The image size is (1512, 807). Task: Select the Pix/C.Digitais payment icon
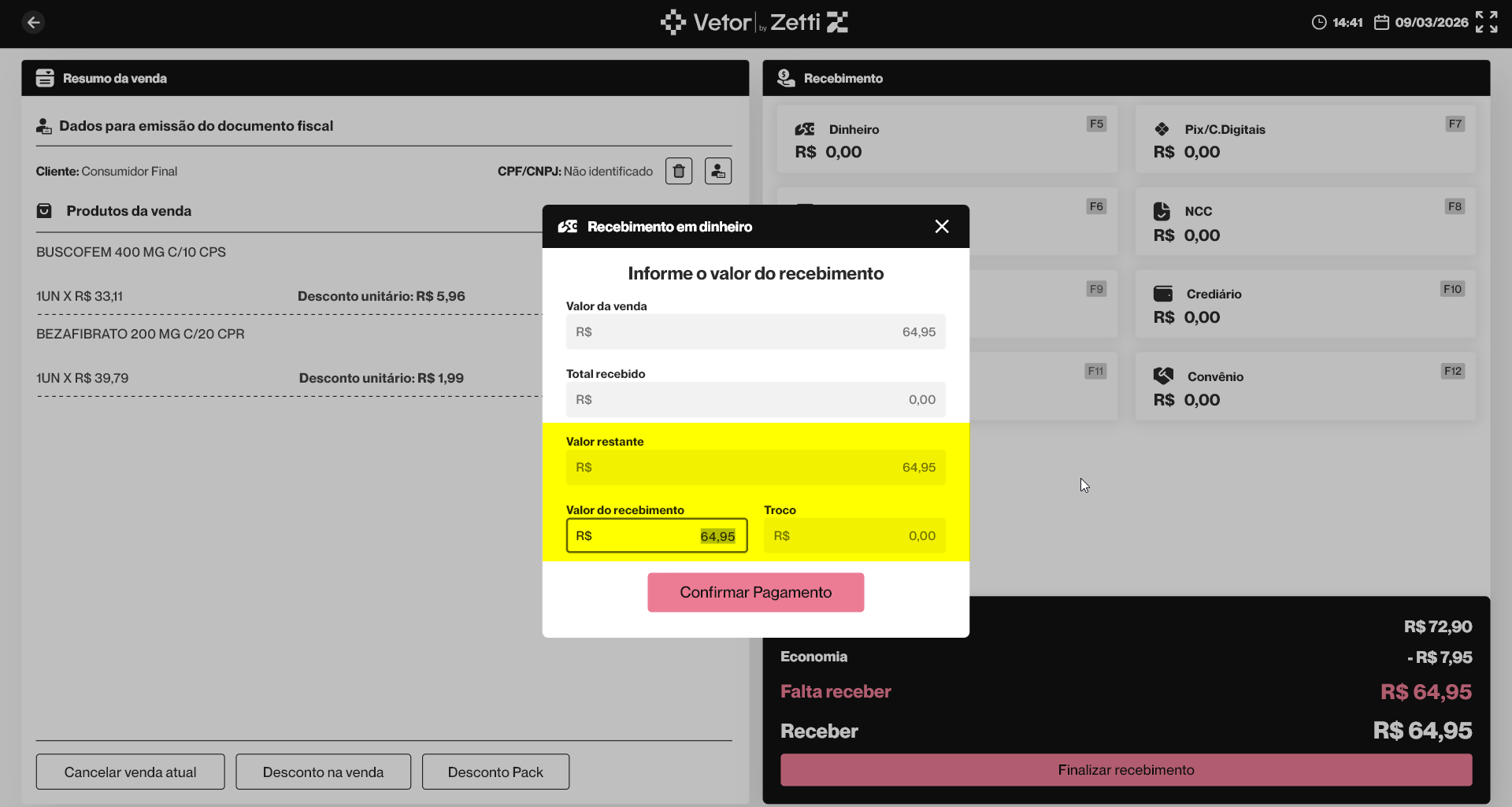[1162, 129]
